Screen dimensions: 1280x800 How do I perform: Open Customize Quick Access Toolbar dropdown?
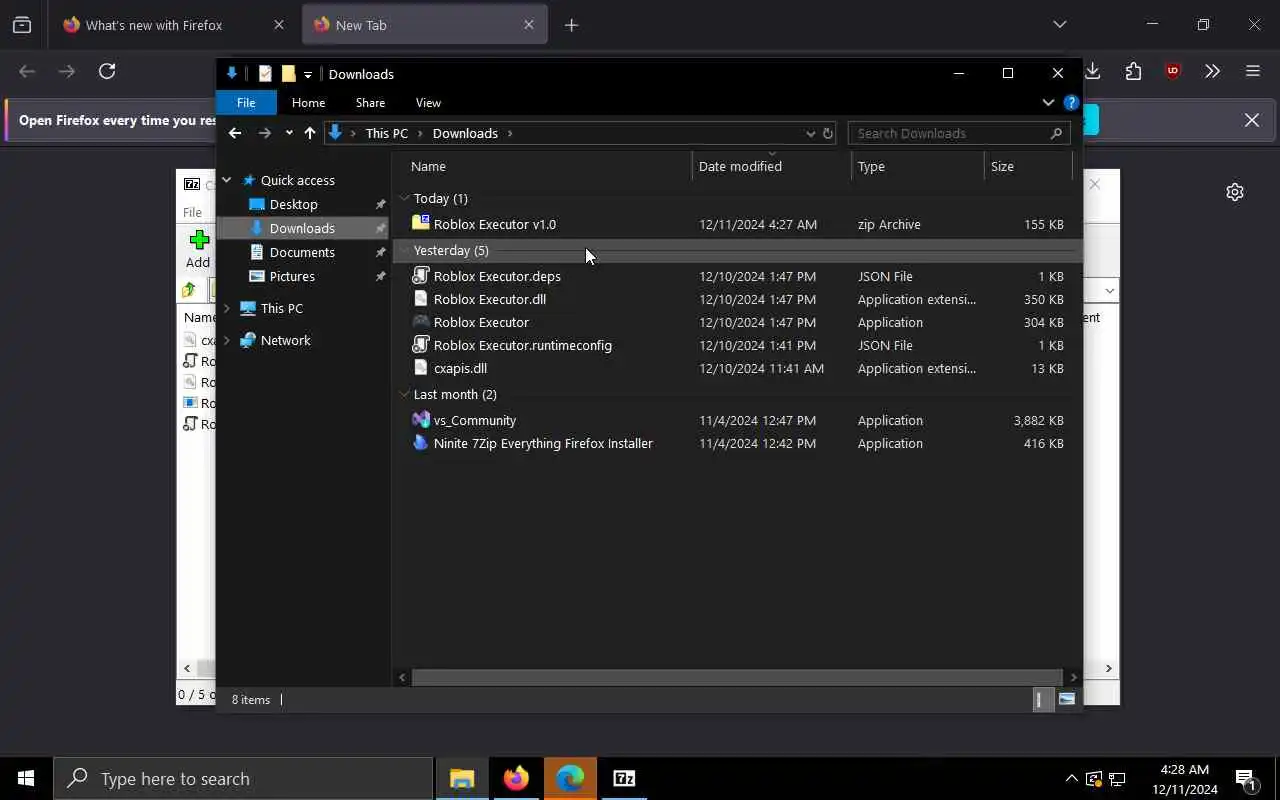[x=308, y=74]
